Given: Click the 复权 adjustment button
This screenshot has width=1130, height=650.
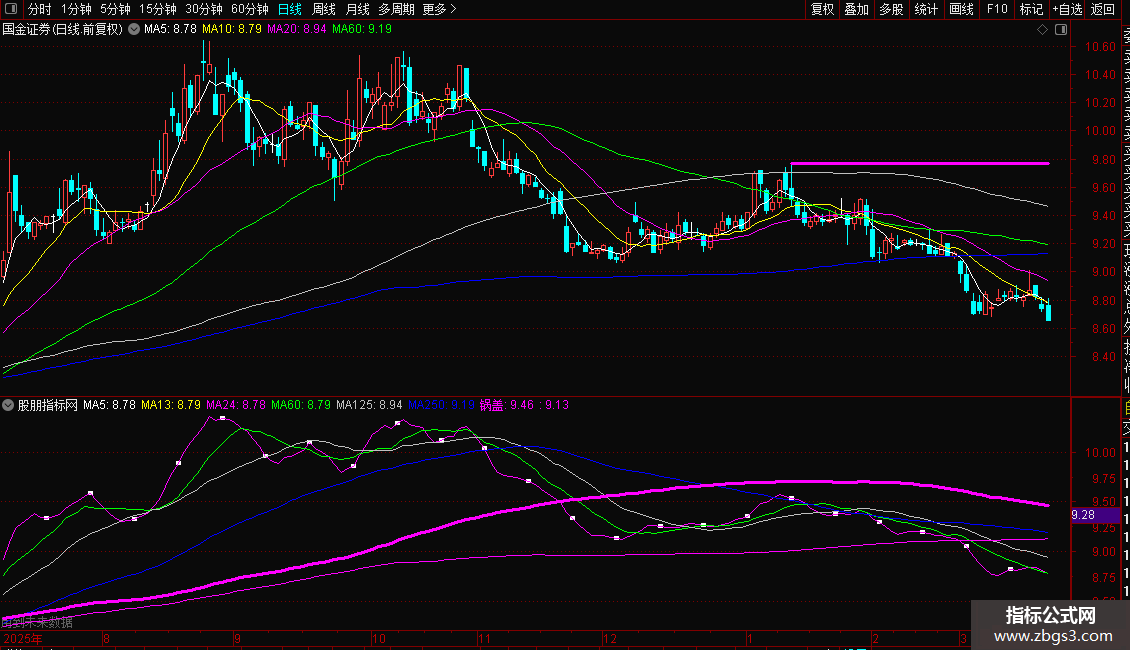Looking at the screenshot, I should coord(822,9).
